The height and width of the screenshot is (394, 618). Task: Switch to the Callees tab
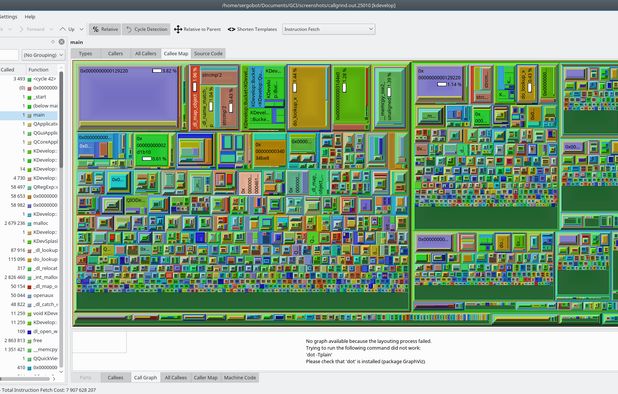pos(115,377)
